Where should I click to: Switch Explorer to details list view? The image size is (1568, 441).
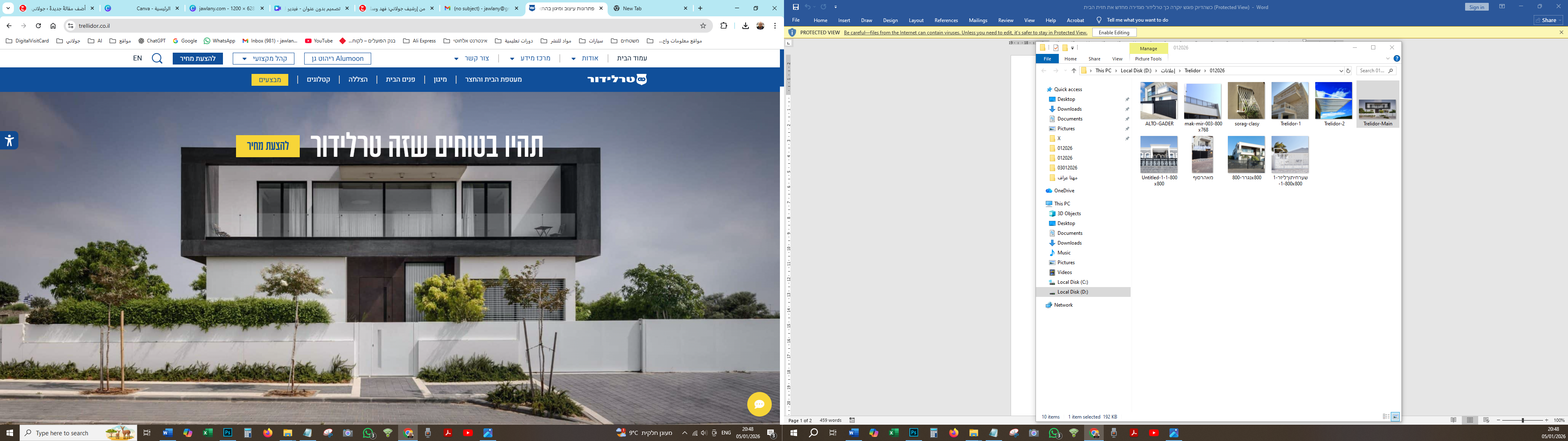click(1386, 416)
